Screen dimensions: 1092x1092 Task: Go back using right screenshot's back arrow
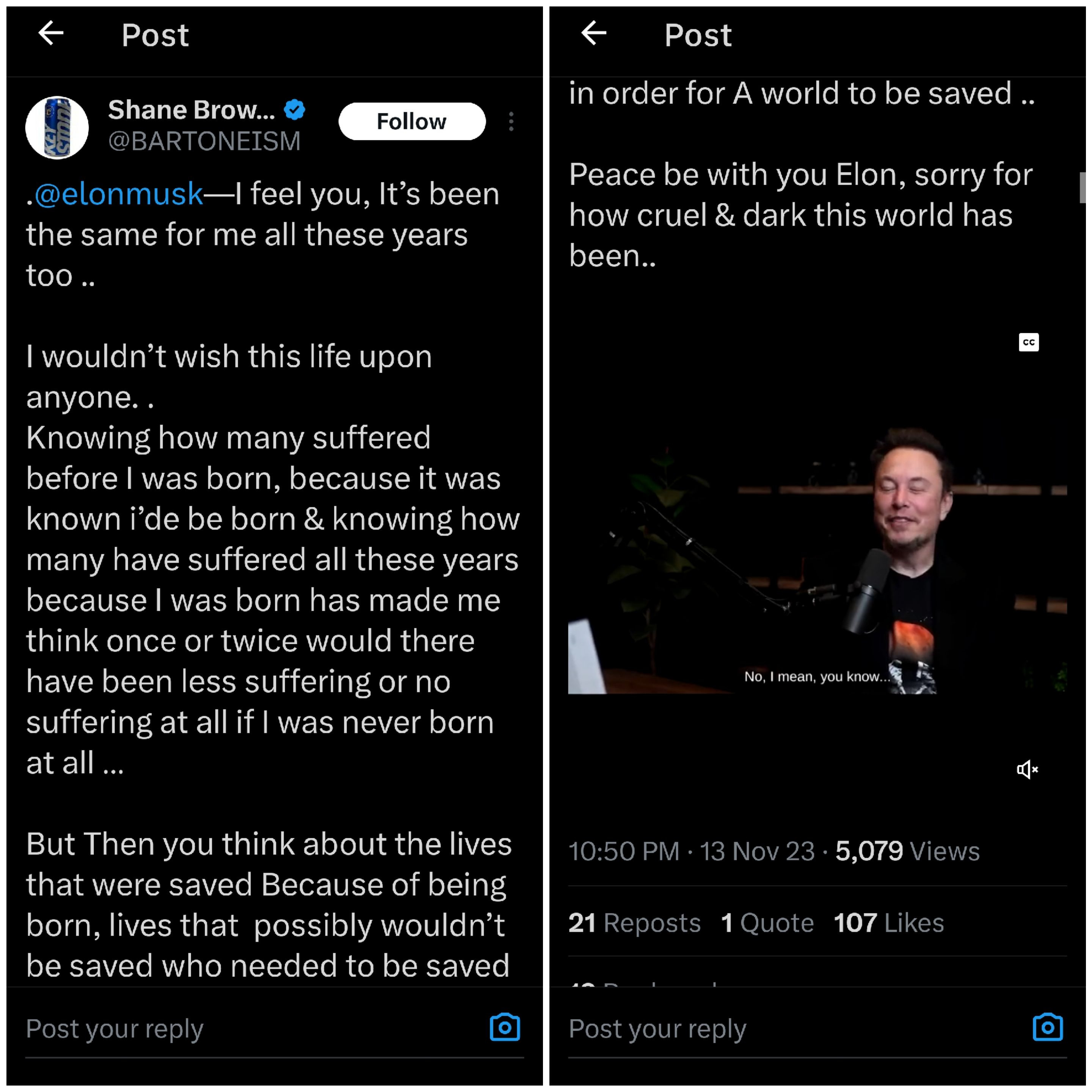(x=593, y=33)
